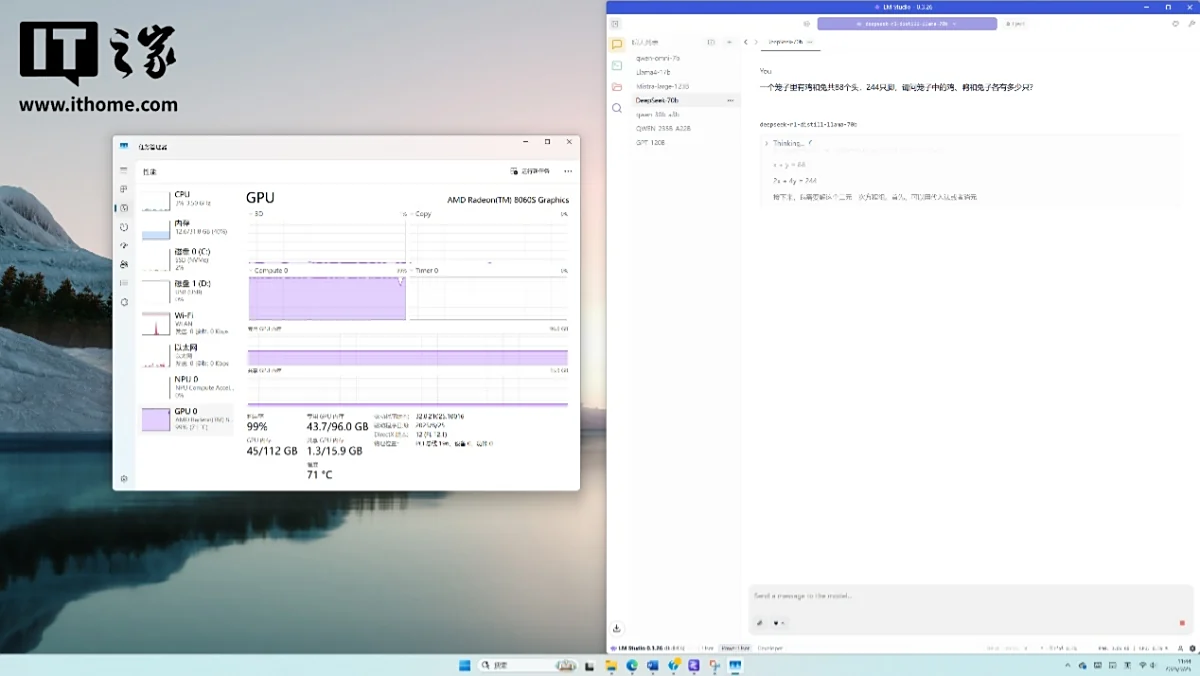Switch to Power User mode in status bar
The height and width of the screenshot is (676, 1200).
click(735, 648)
